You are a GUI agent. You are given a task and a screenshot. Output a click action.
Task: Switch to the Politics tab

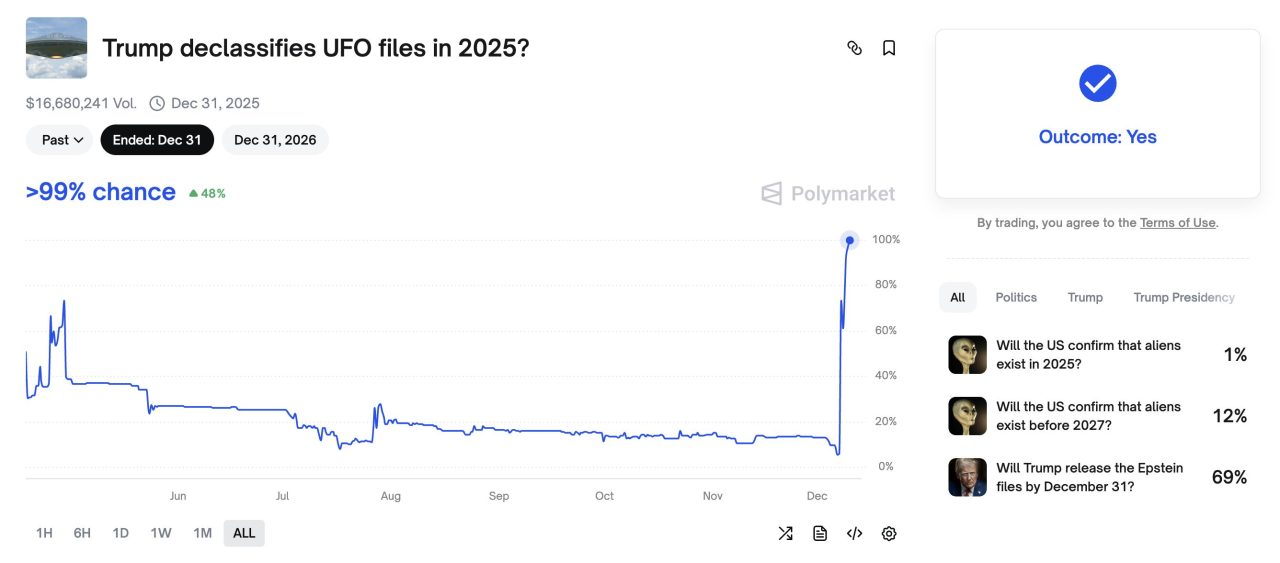(1016, 297)
